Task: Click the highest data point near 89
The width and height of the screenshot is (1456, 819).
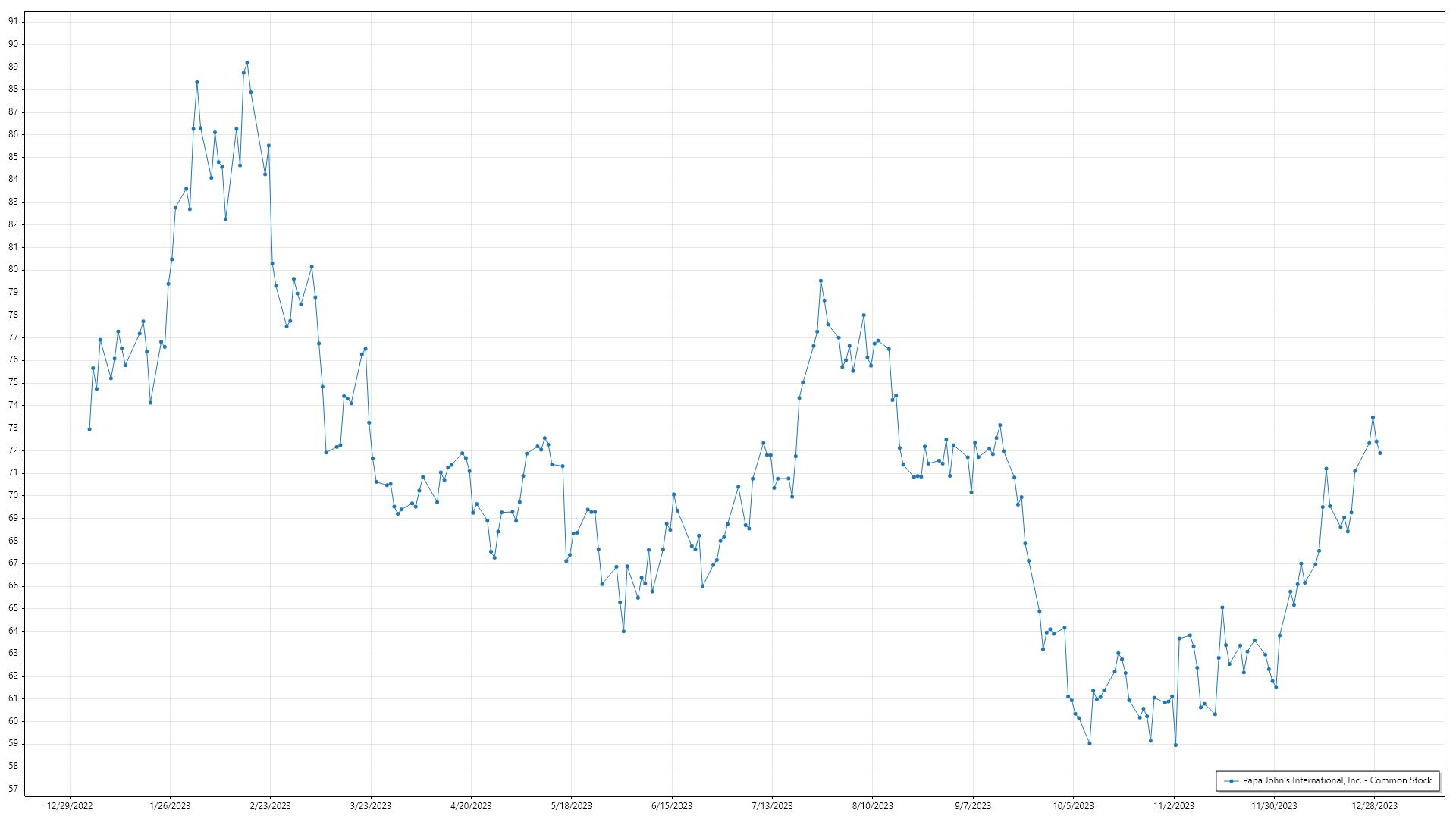Action: [247, 63]
